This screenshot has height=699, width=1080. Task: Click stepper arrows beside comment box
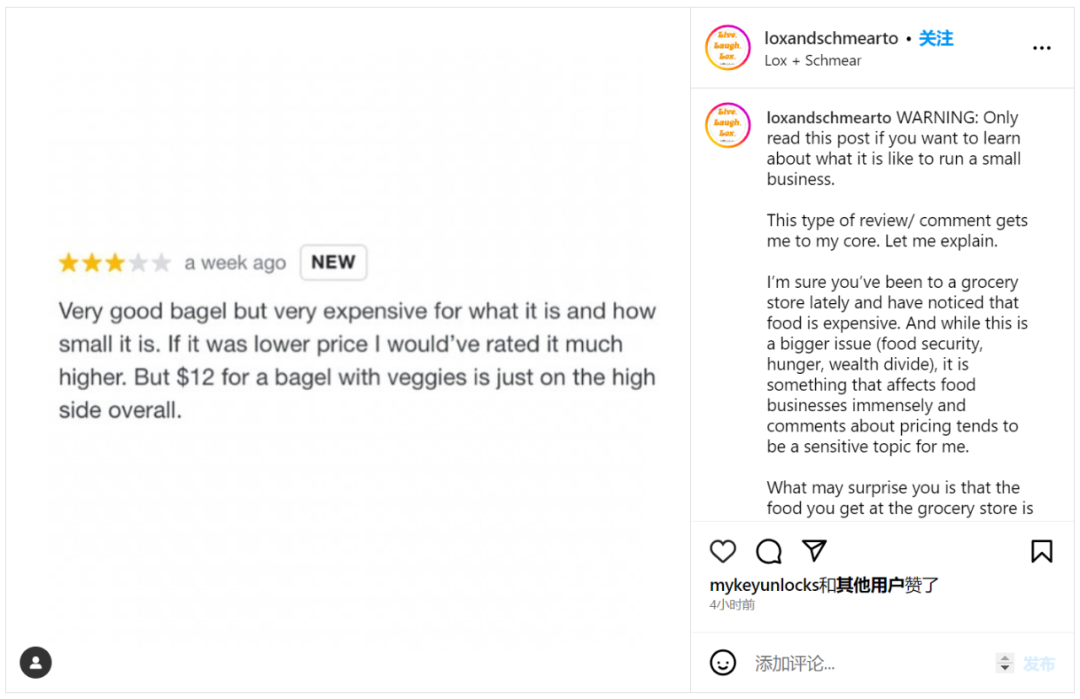tap(1005, 663)
